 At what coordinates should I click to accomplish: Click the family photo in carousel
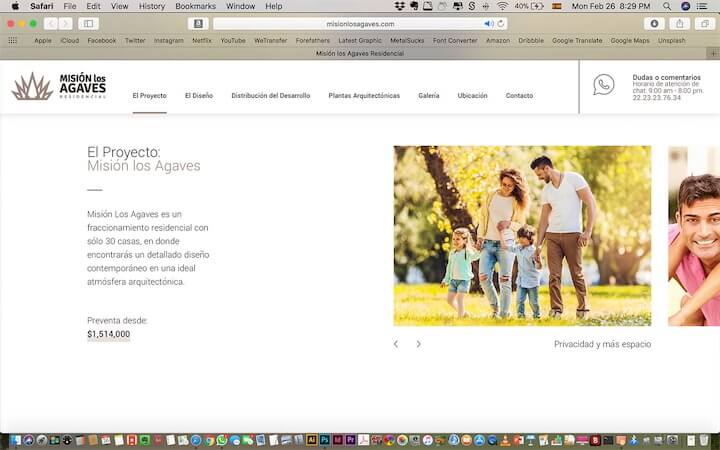(522, 236)
